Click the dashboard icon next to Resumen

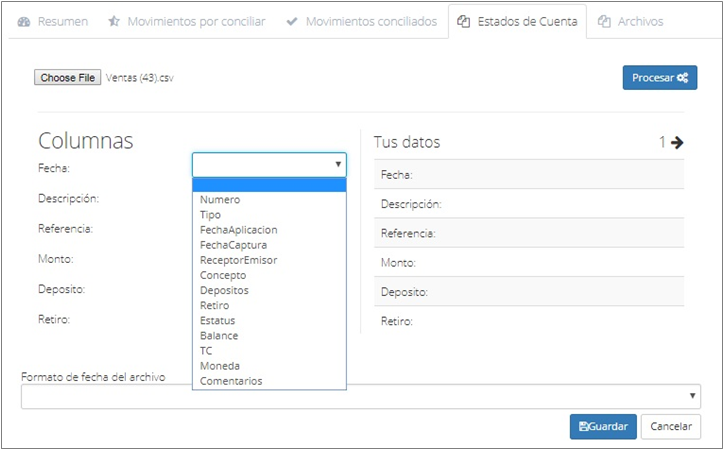click(x=24, y=22)
